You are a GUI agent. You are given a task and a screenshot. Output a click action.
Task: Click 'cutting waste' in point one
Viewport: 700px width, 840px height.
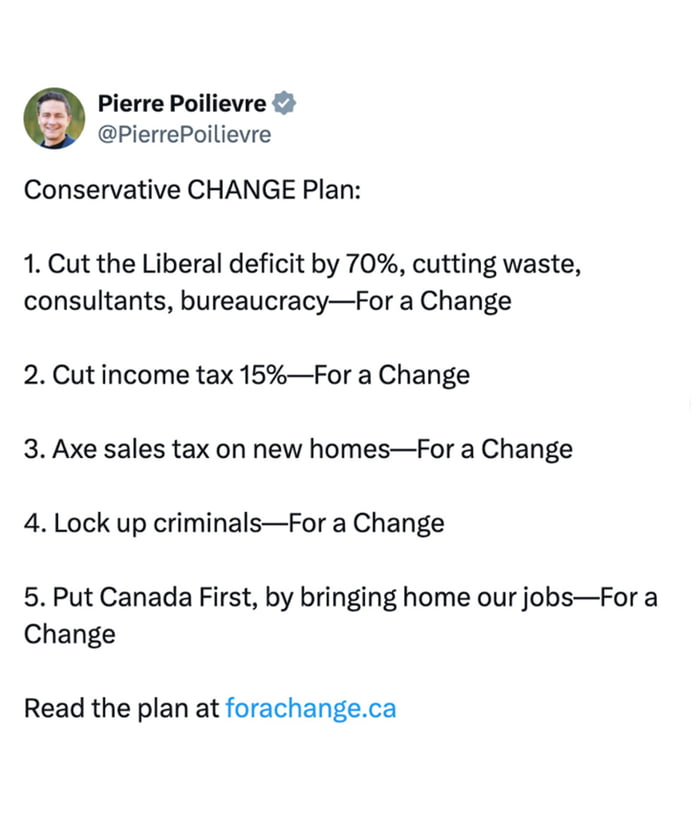tap(490, 265)
